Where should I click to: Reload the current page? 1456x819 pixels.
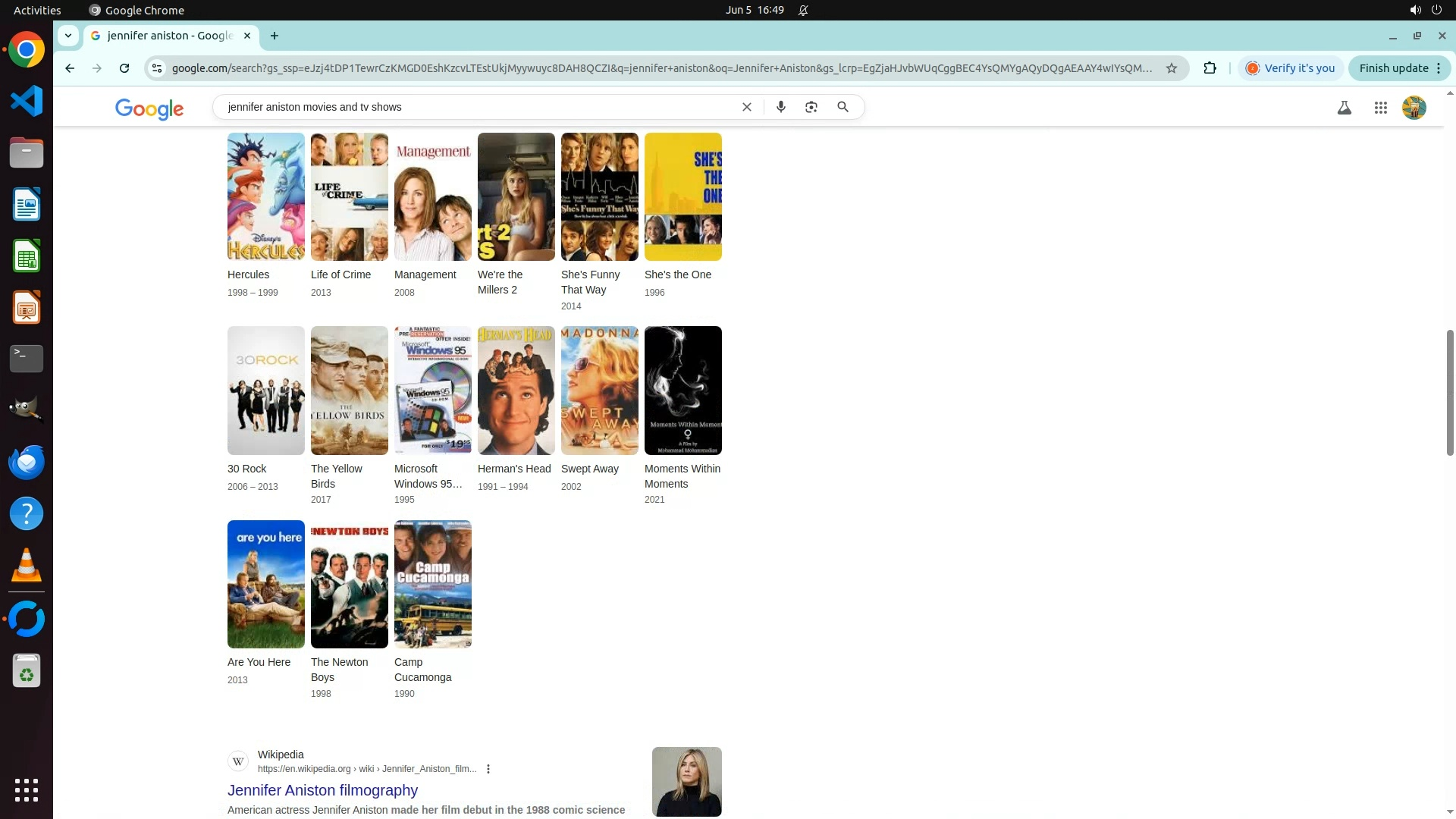point(124,68)
